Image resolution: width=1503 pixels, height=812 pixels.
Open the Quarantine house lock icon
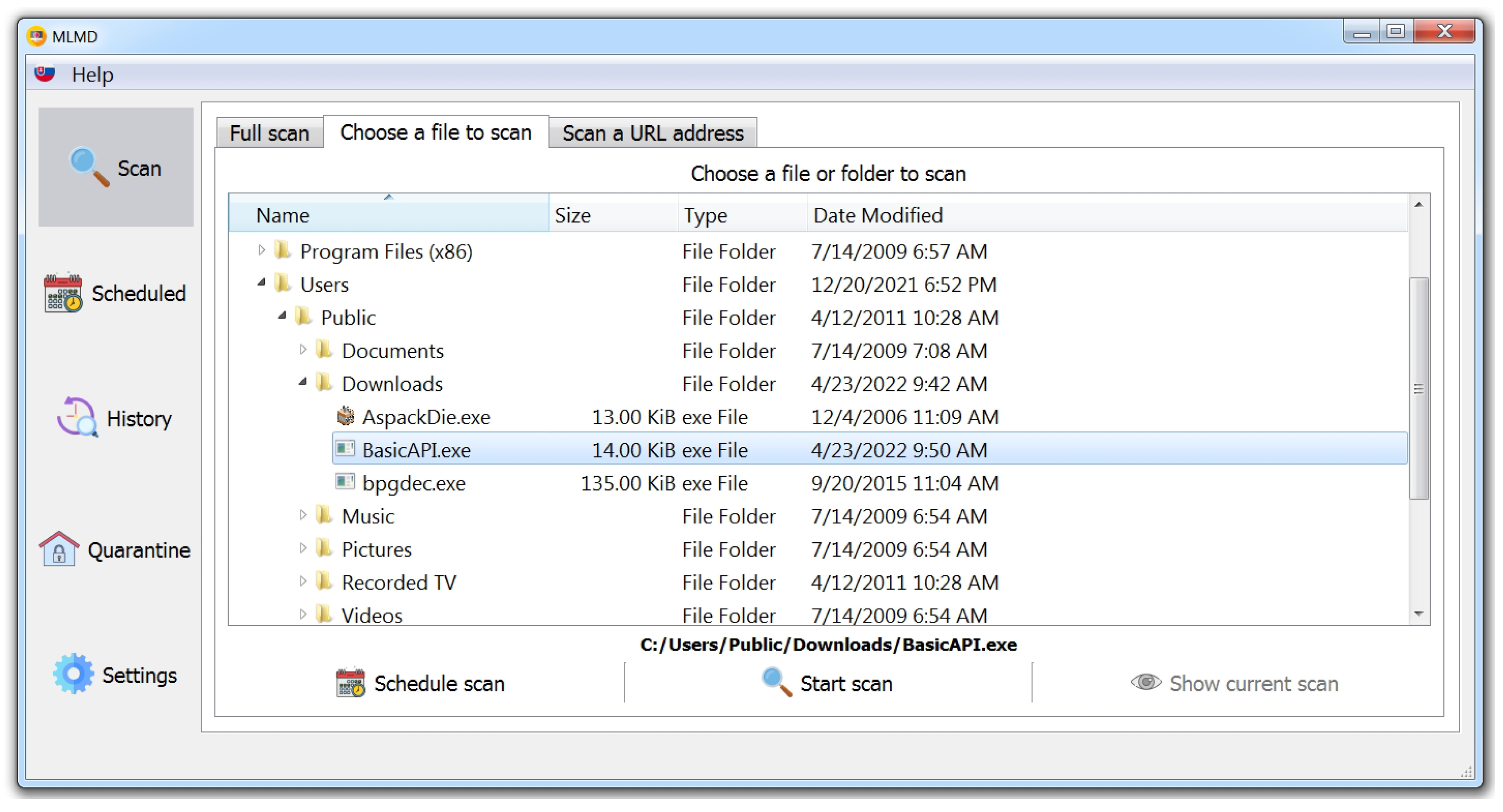tap(58, 549)
